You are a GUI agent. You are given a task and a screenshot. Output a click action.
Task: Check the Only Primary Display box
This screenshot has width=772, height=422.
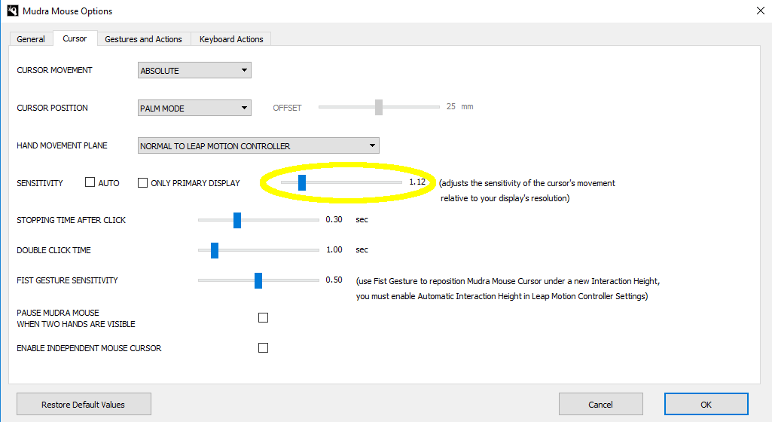143,183
